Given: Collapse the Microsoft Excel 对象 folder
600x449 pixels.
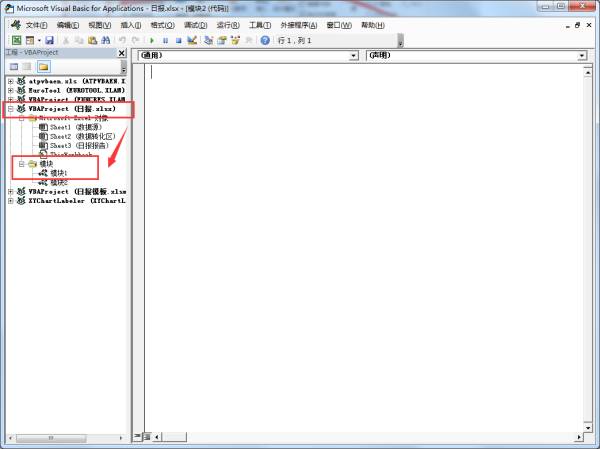Looking at the screenshot, I should (x=22, y=118).
